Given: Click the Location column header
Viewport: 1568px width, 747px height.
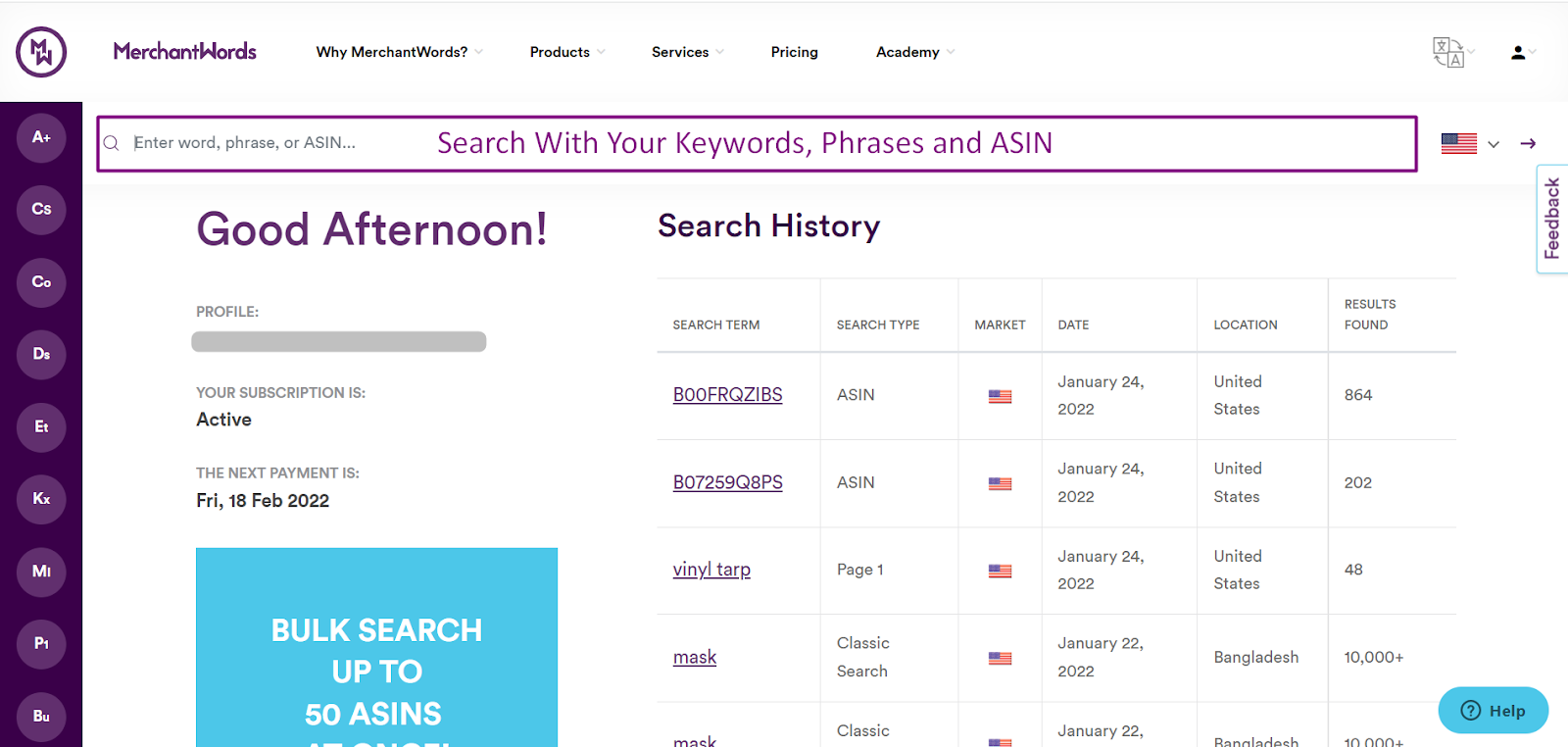Looking at the screenshot, I should pyautogui.click(x=1246, y=324).
